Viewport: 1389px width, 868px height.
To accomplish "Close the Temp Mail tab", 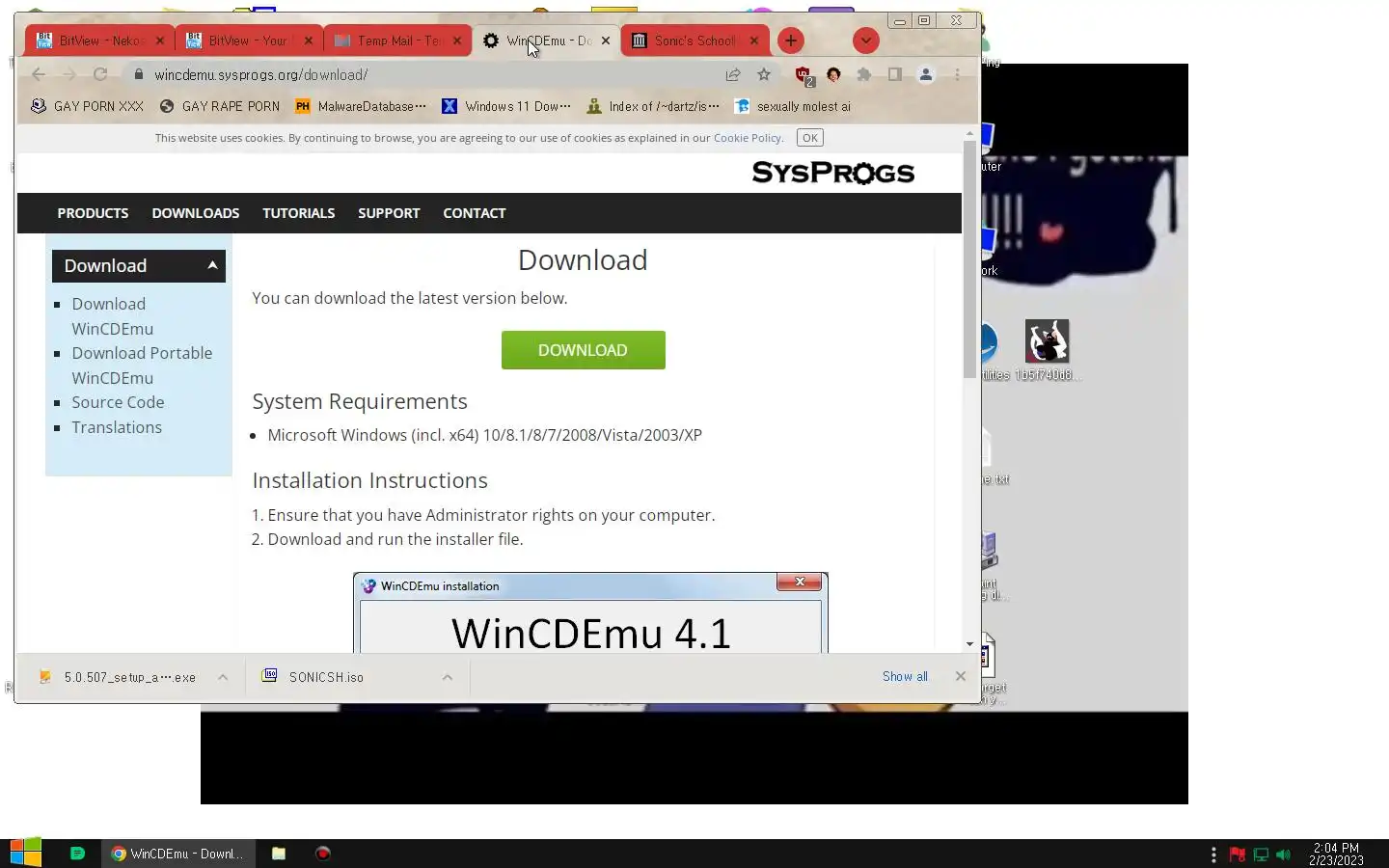I will tap(457, 41).
